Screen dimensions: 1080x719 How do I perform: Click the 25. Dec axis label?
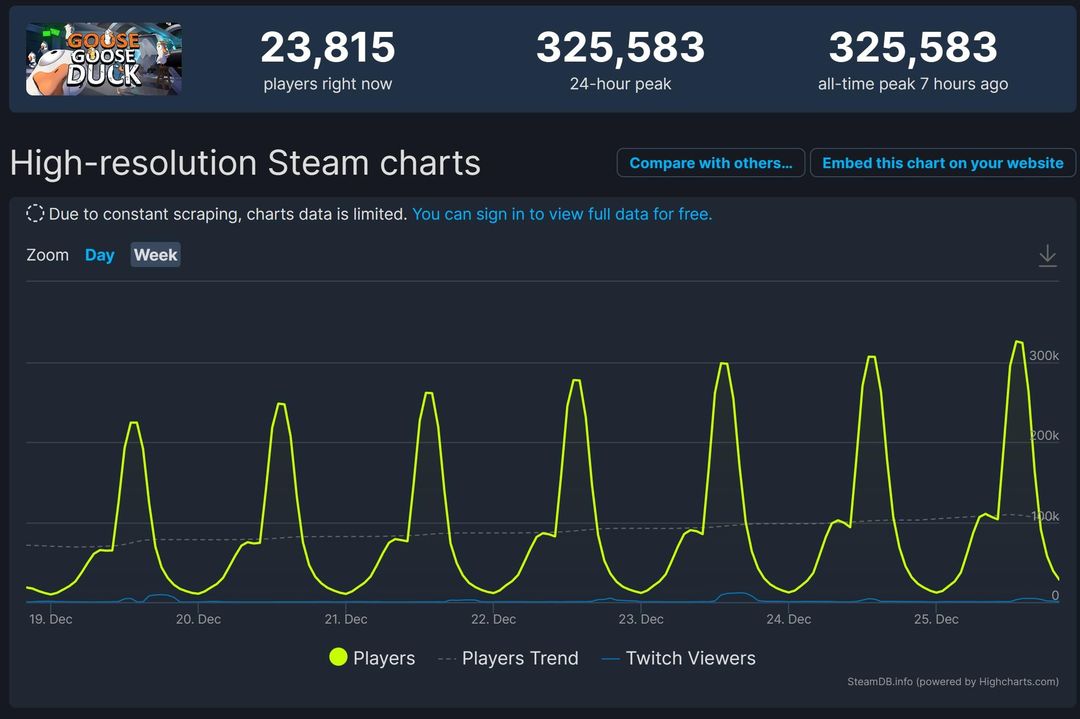tap(936, 619)
